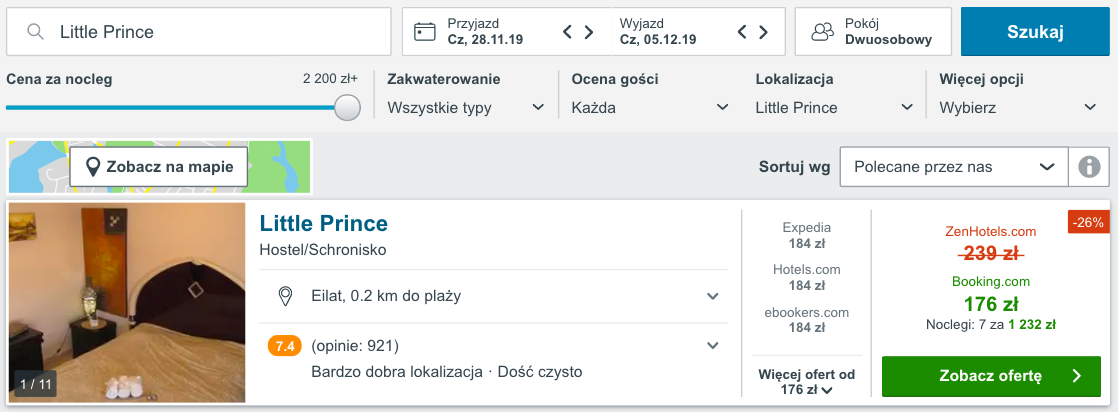
Task: Open the check-in calendar icon
Action: [425, 32]
